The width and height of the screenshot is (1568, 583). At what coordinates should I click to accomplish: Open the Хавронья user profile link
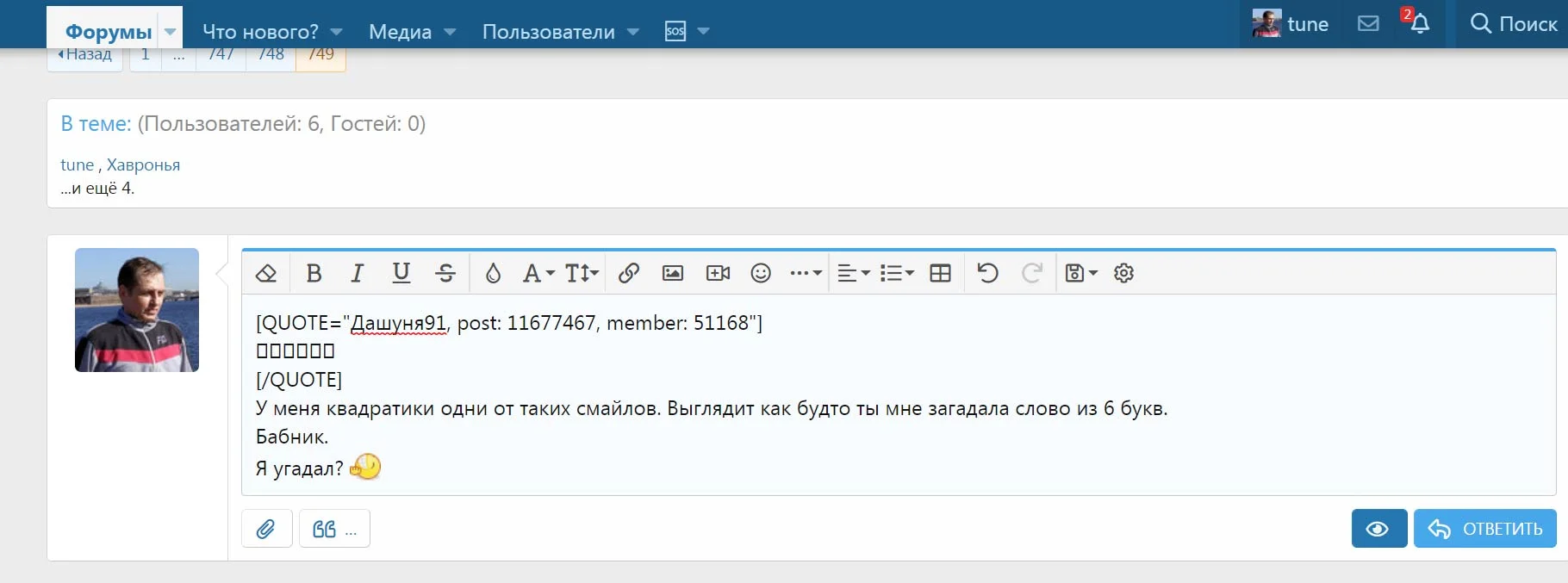143,164
